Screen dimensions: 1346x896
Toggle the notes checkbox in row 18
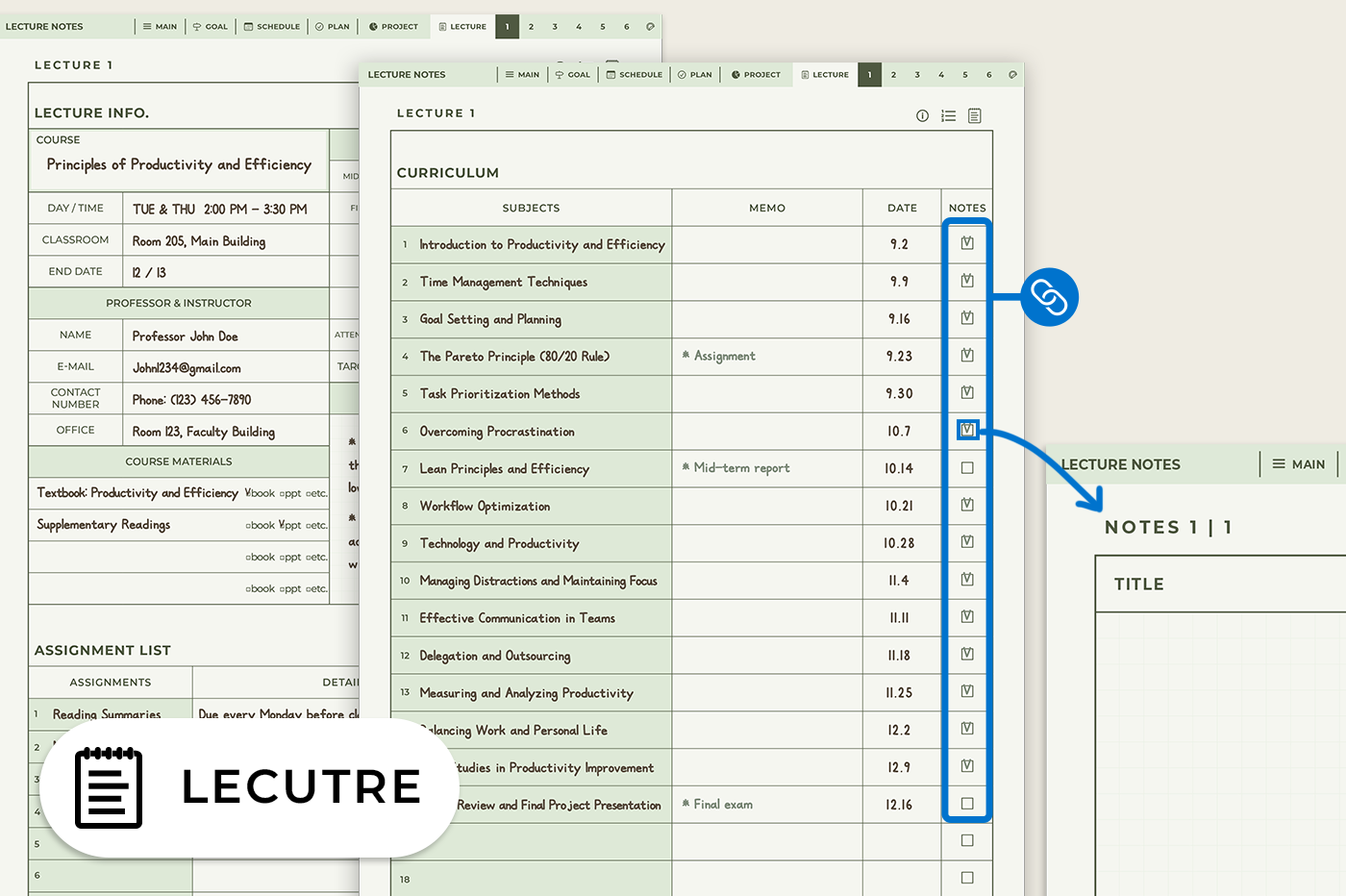[x=967, y=878]
